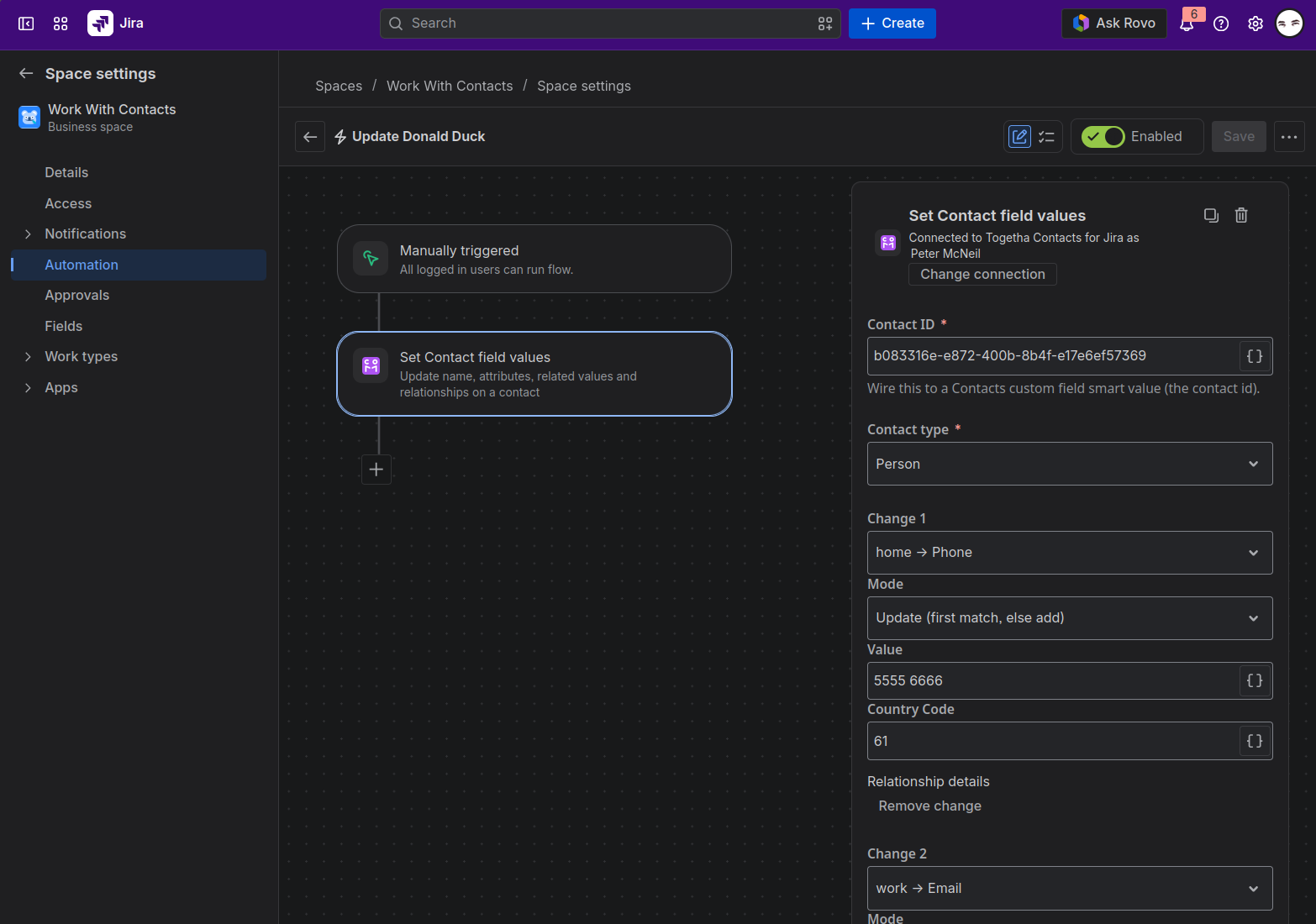This screenshot has width=1316, height=924.
Task: Click the Save button
Action: (1239, 136)
